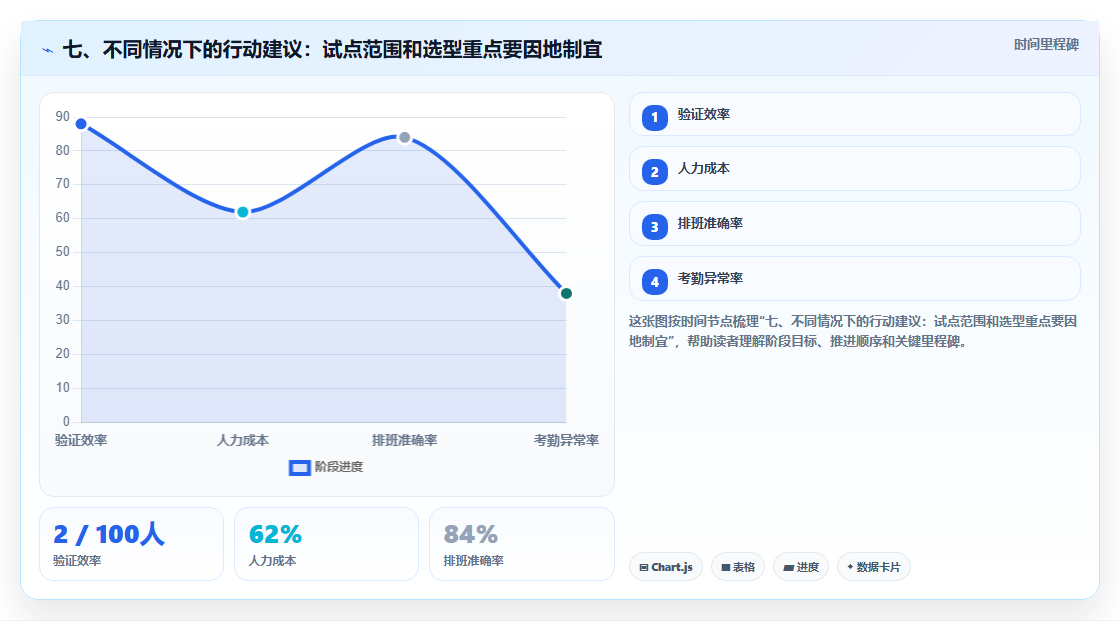Viewport: 1120px width, 621px height.
Task: Click the x-axis label 验证效率
Action: 81,440
